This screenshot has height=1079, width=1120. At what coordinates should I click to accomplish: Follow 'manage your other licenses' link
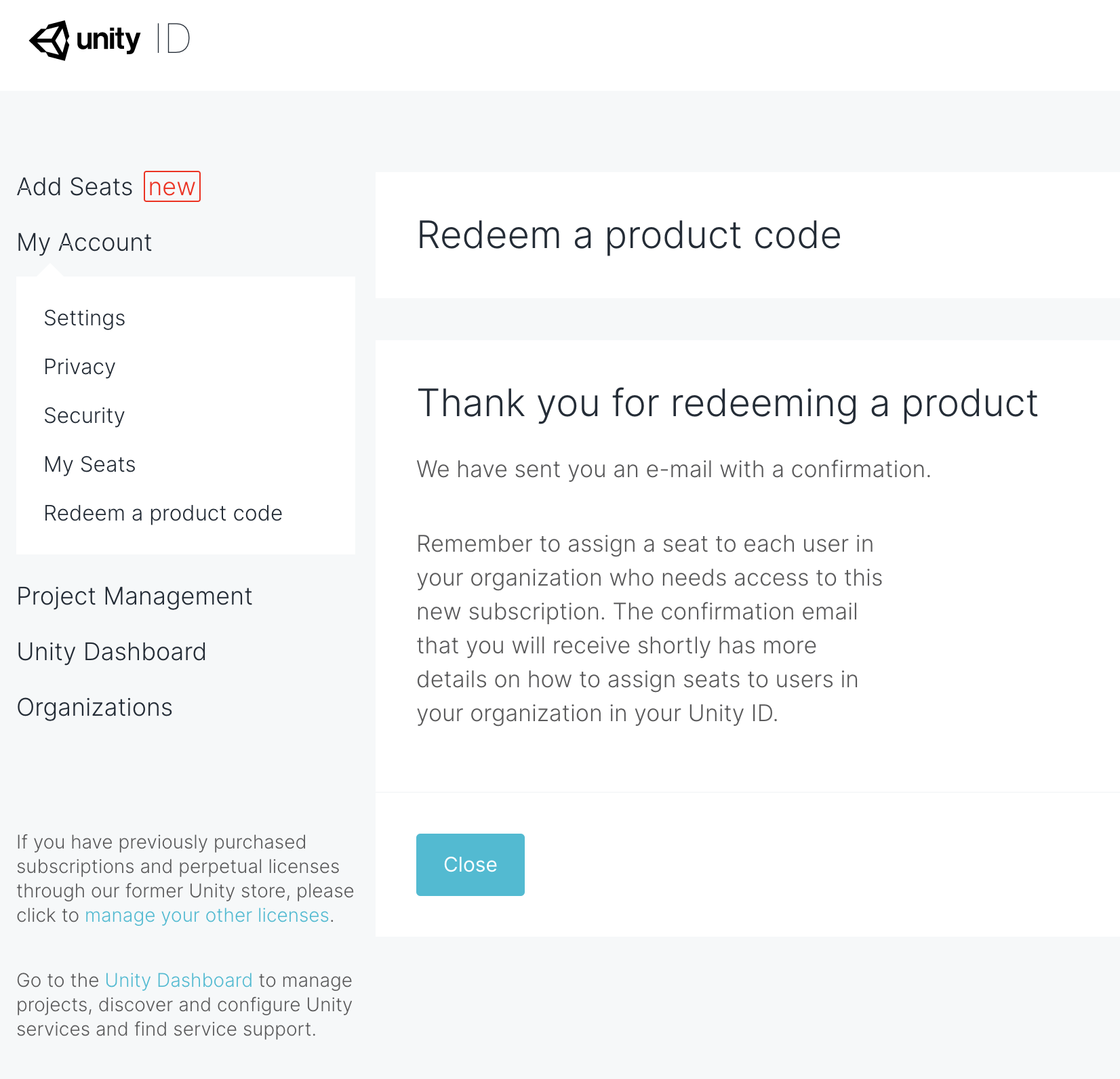tap(207, 915)
